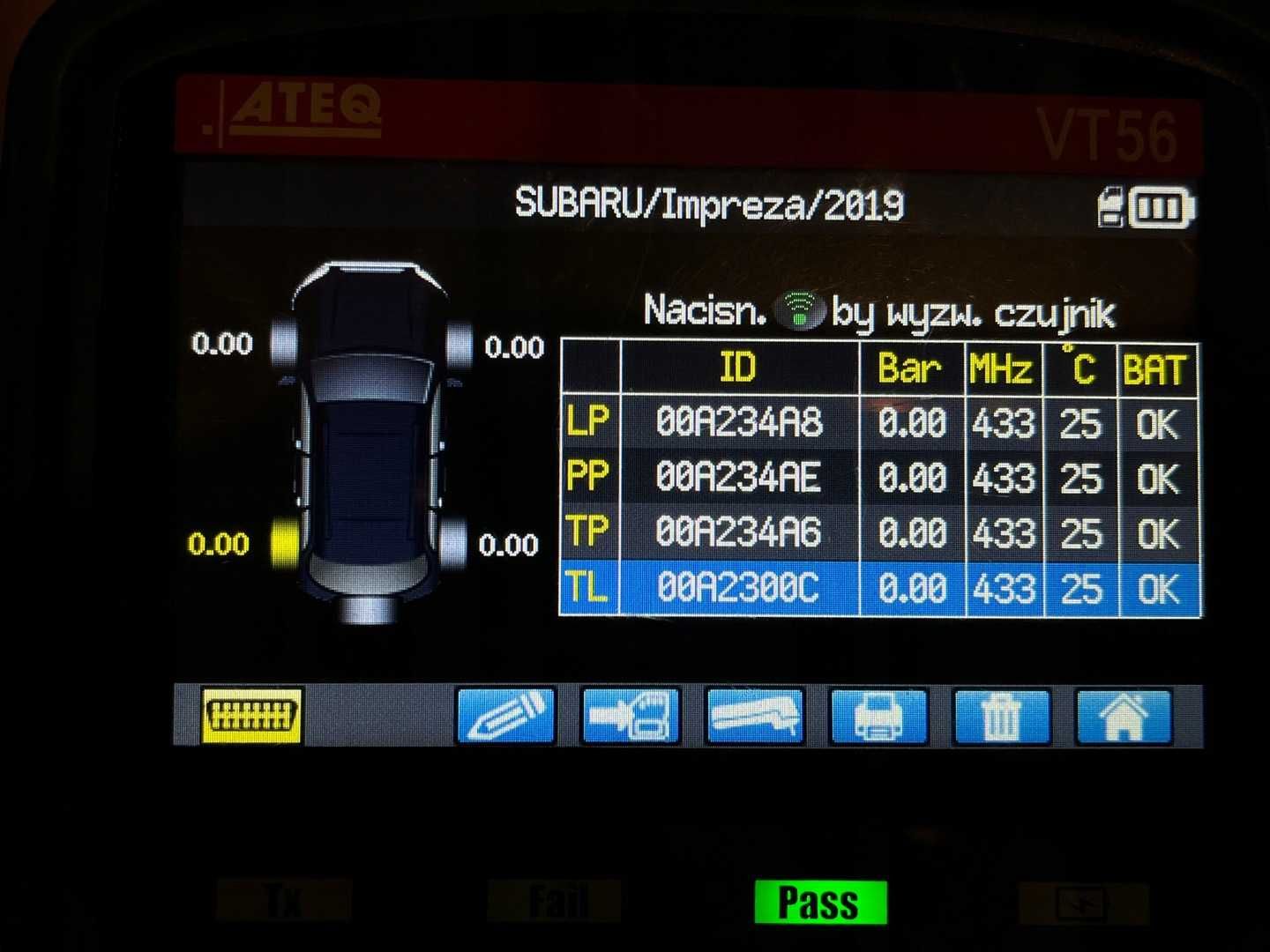The height and width of the screenshot is (952, 1270).
Task: Click the °C column header
Action: point(1079,368)
